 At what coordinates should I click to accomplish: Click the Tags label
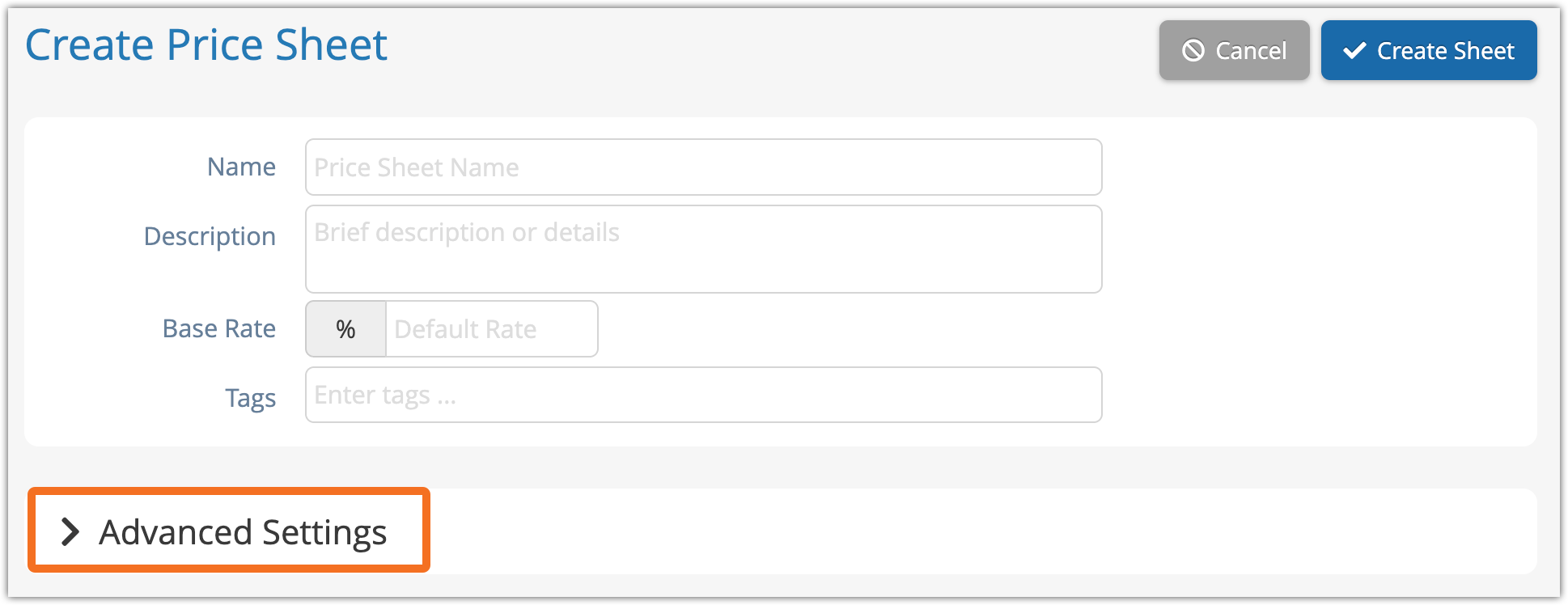250,398
